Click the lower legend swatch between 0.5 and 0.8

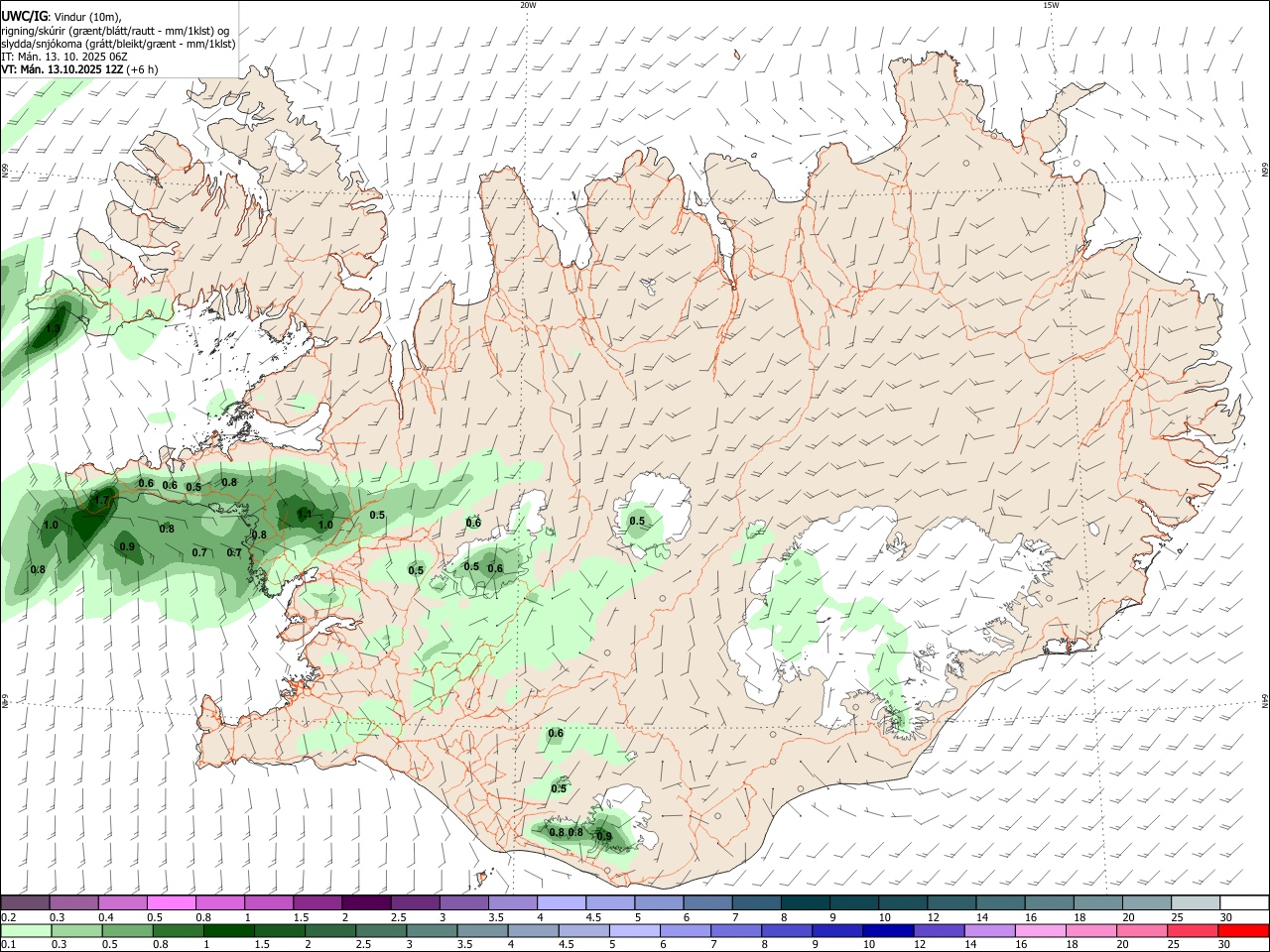[127, 931]
